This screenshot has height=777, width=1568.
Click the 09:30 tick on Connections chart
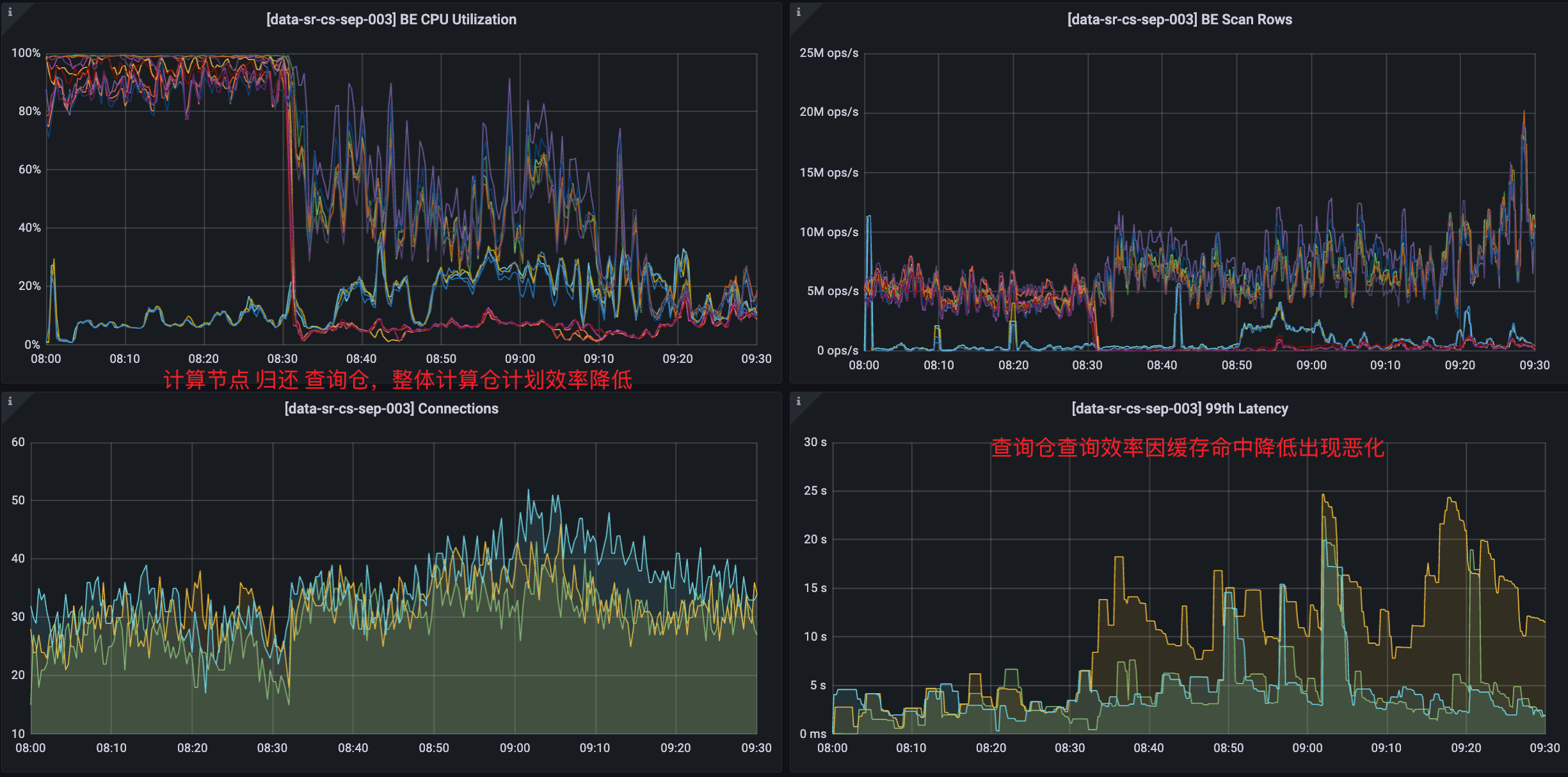click(756, 748)
